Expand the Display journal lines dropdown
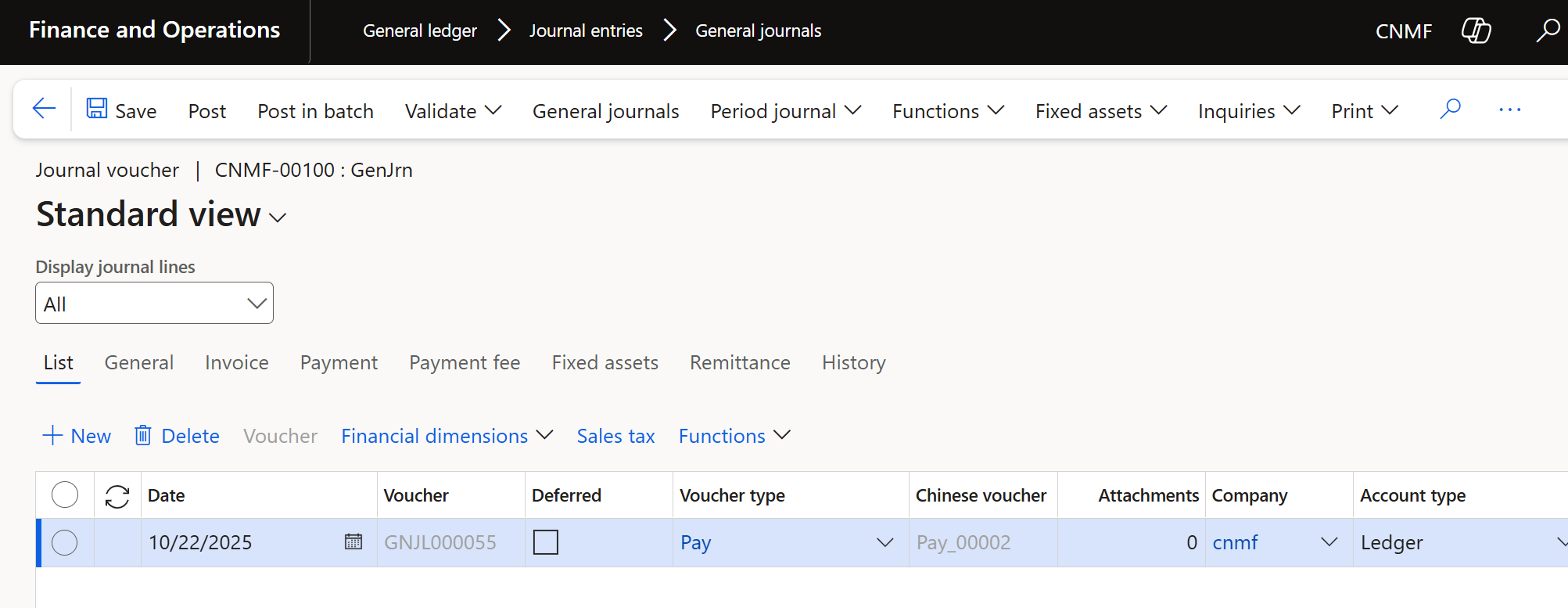 (257, 304)
